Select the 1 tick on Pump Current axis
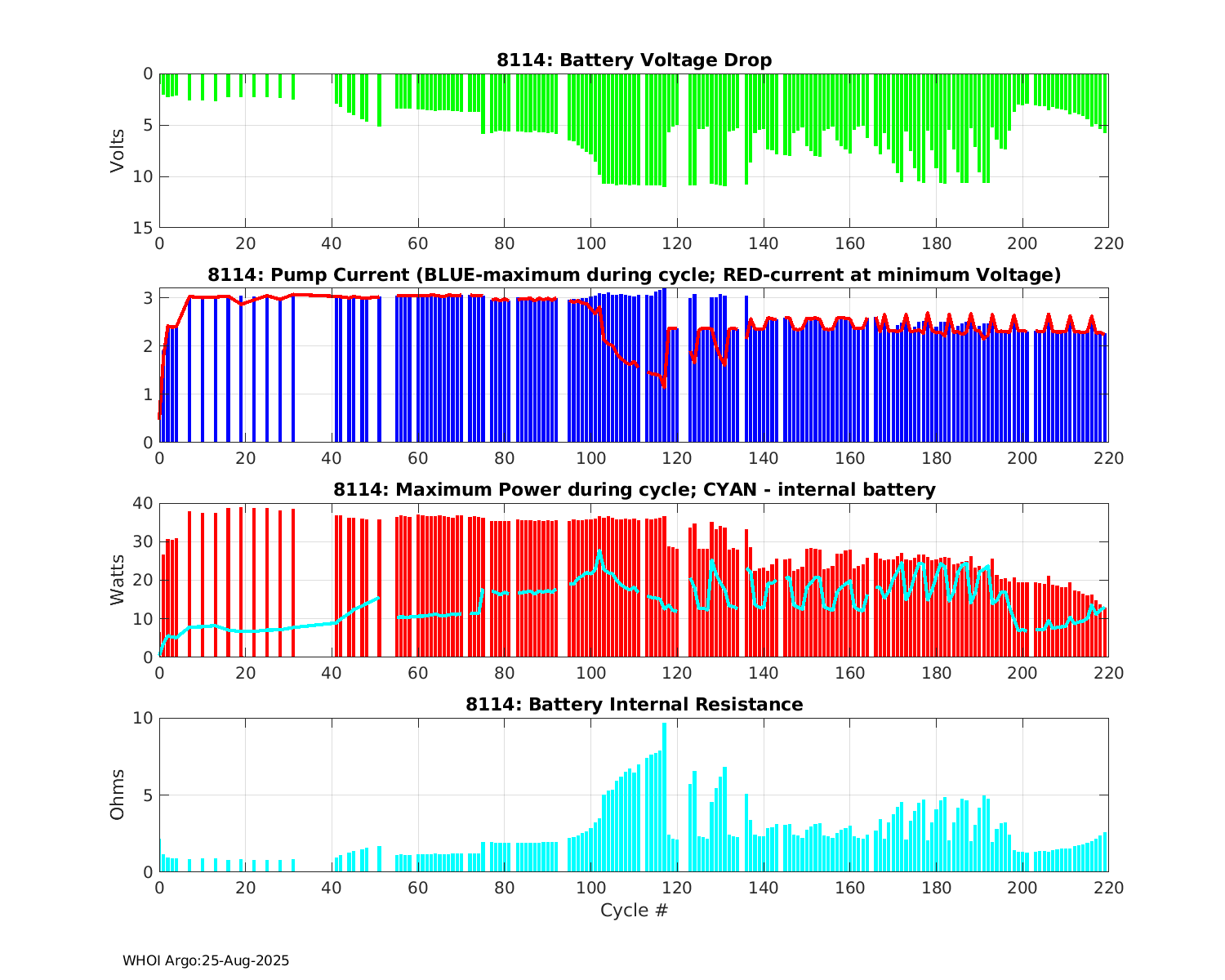Screen dimensions: 1225x980 [x=148, y=394]
